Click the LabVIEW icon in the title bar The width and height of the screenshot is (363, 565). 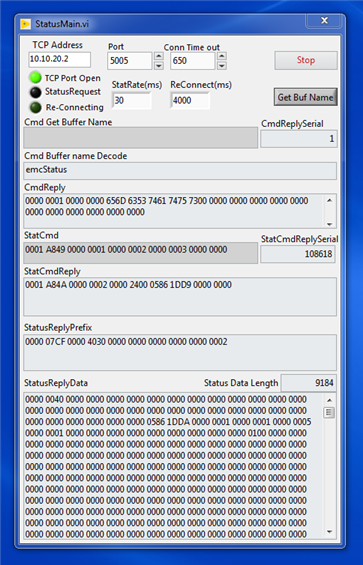point(25,24)
